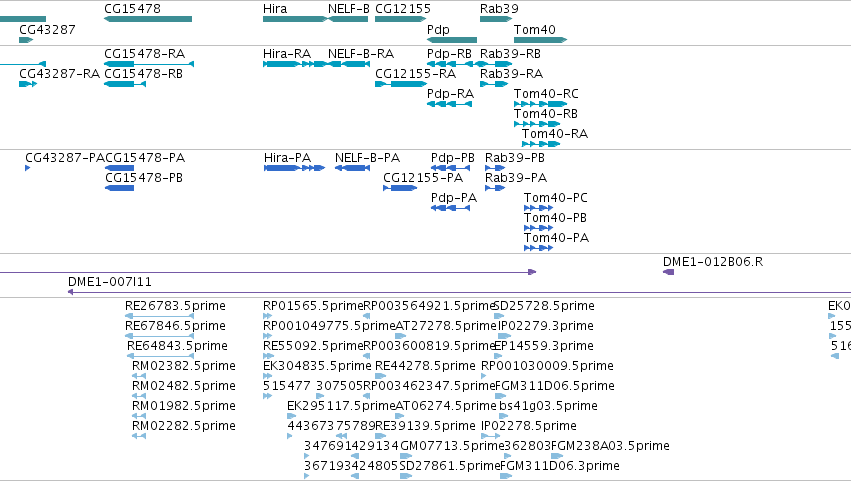
Task: Select the NELF-B-PA protein label
Action: (367, 158)
